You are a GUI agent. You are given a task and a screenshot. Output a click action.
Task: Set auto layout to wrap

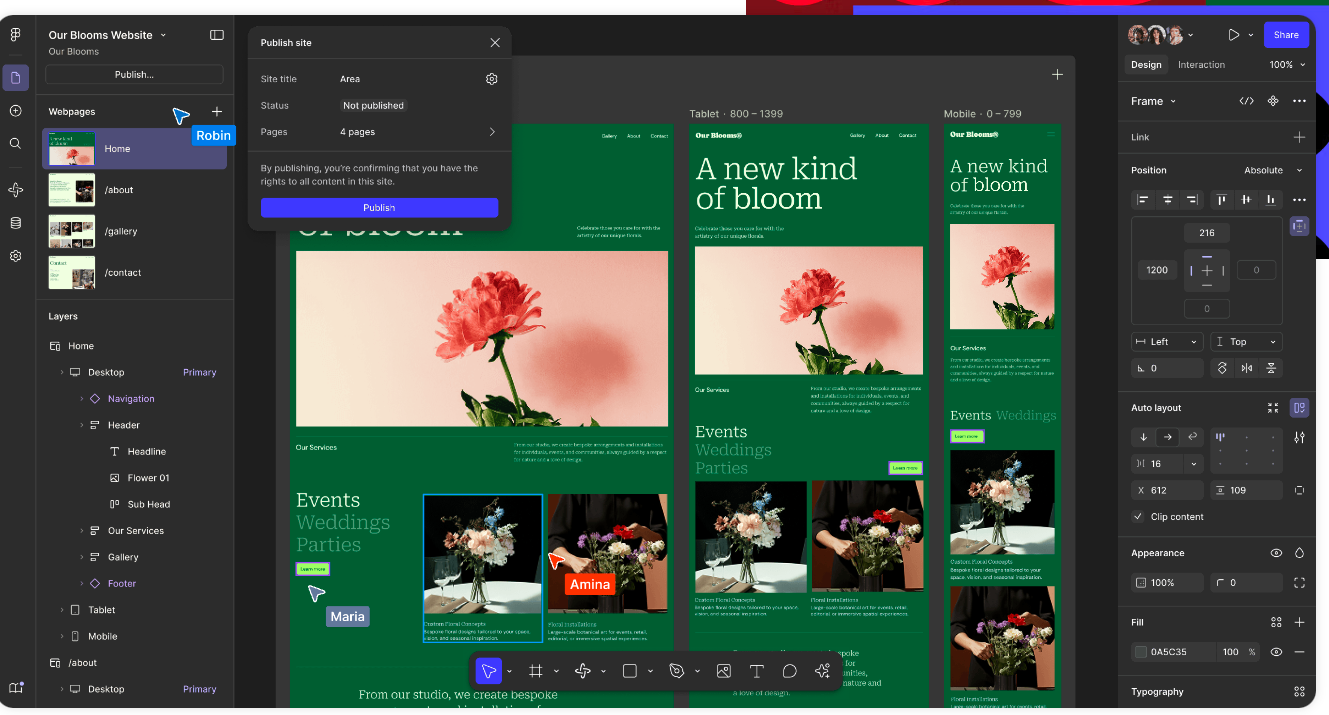pos(1192,437)
